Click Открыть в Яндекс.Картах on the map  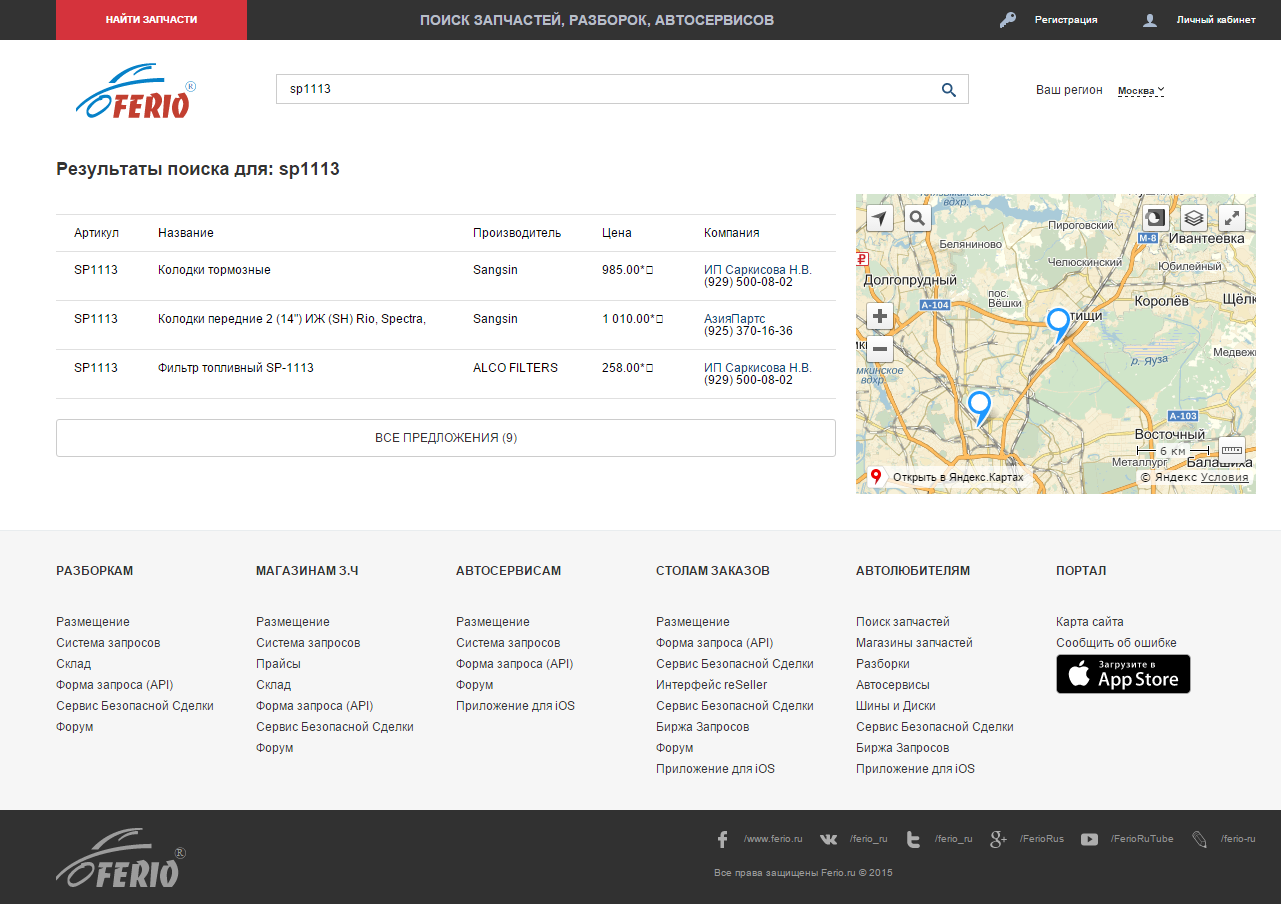pyautogui.click(x=958, y=478)
